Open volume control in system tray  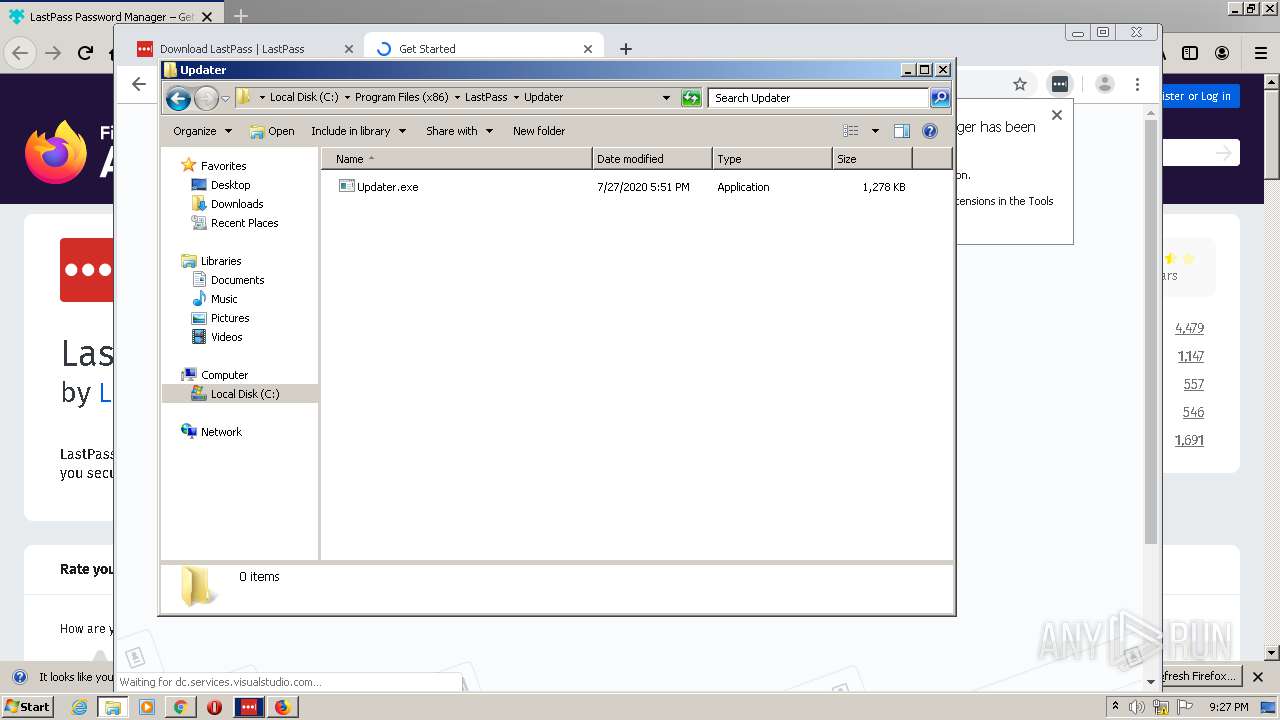click(x=1137, y=707)
